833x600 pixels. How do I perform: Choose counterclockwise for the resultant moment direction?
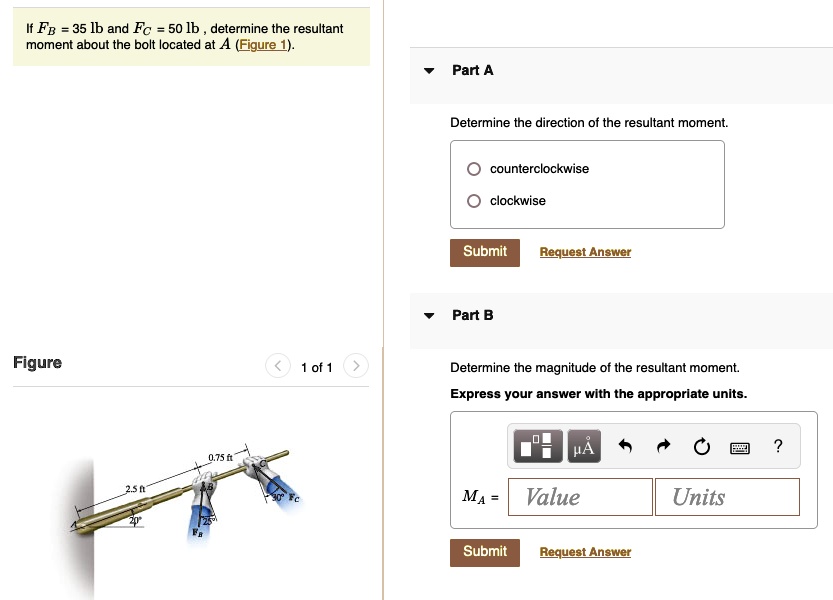coord(473,168)
